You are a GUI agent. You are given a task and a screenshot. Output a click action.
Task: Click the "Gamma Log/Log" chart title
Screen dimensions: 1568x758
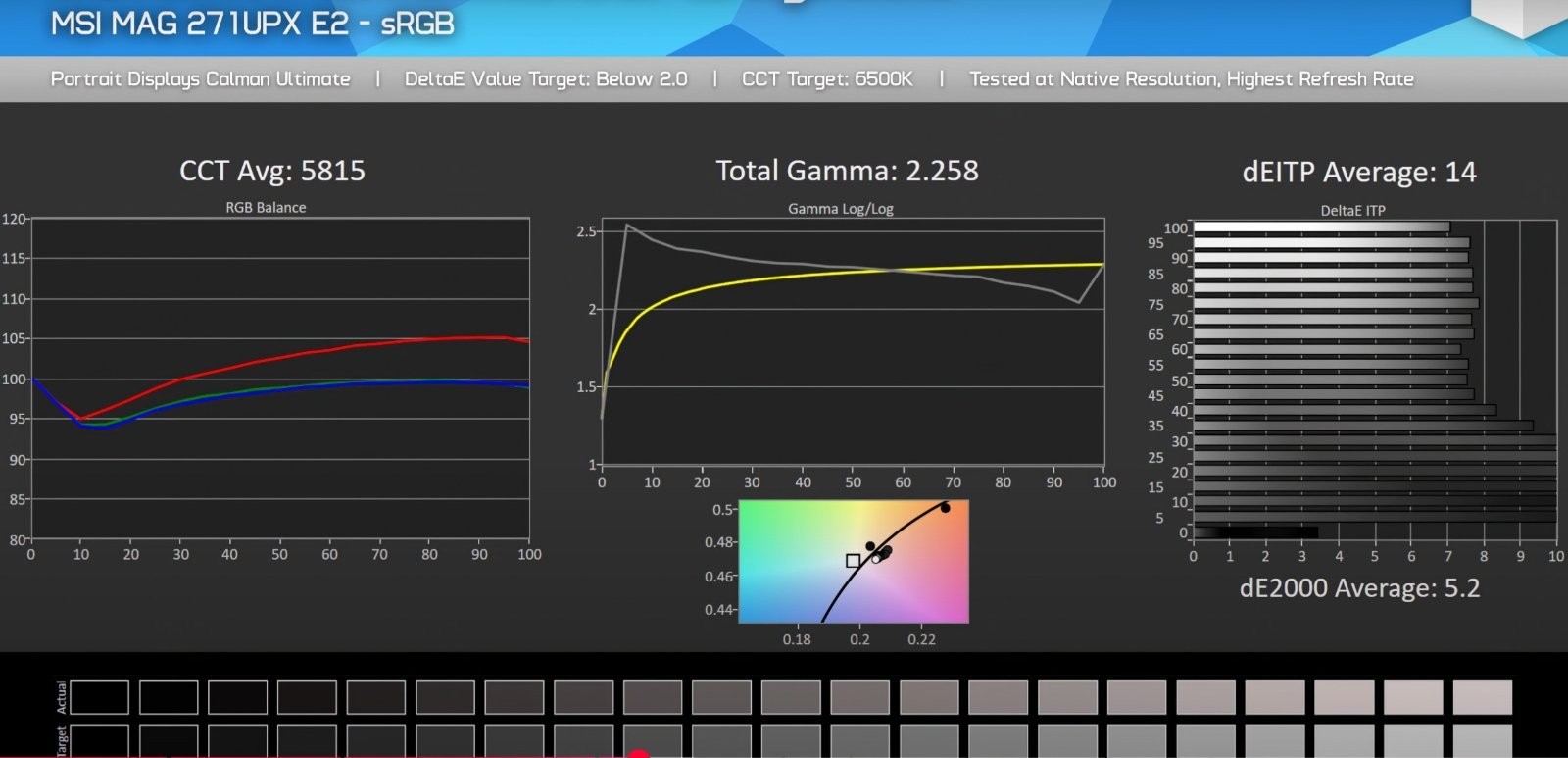coord(841,209)
